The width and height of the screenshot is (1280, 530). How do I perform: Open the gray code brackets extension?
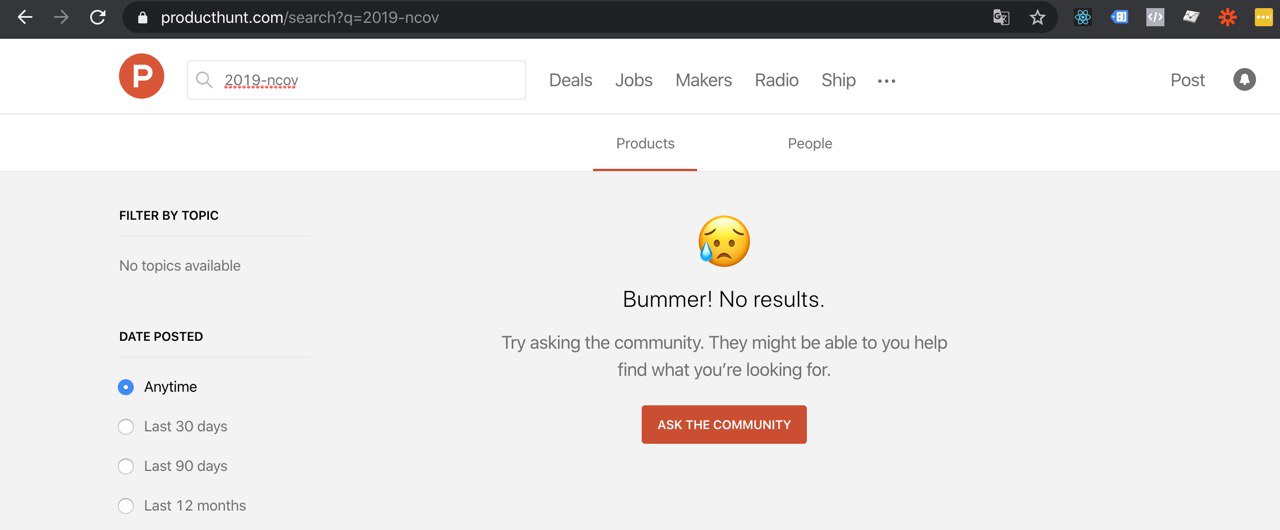[x=1155, y=17]
